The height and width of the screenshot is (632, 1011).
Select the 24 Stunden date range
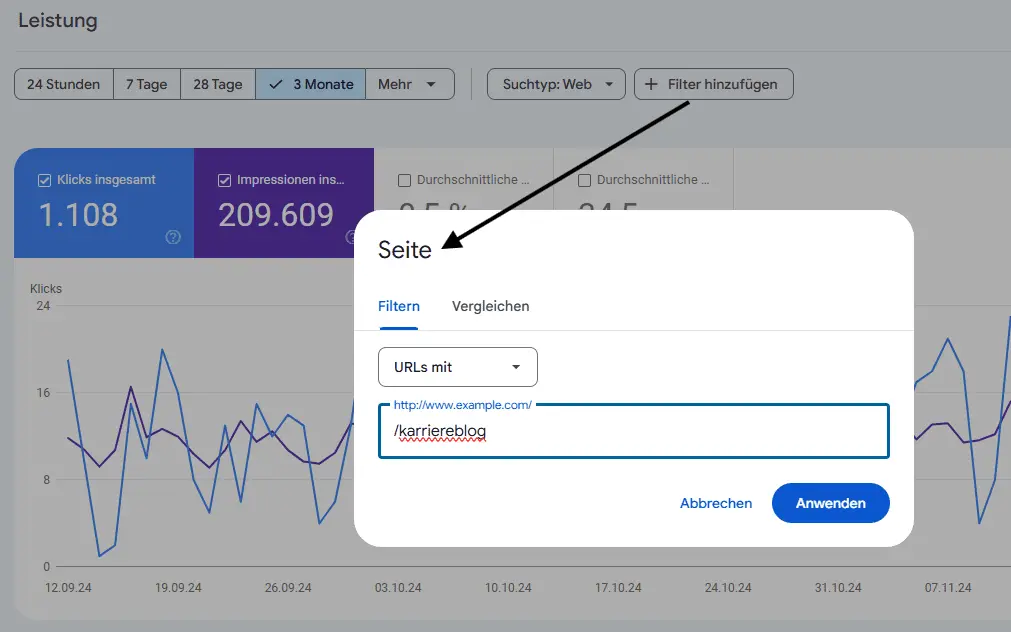tap(64, 85)
